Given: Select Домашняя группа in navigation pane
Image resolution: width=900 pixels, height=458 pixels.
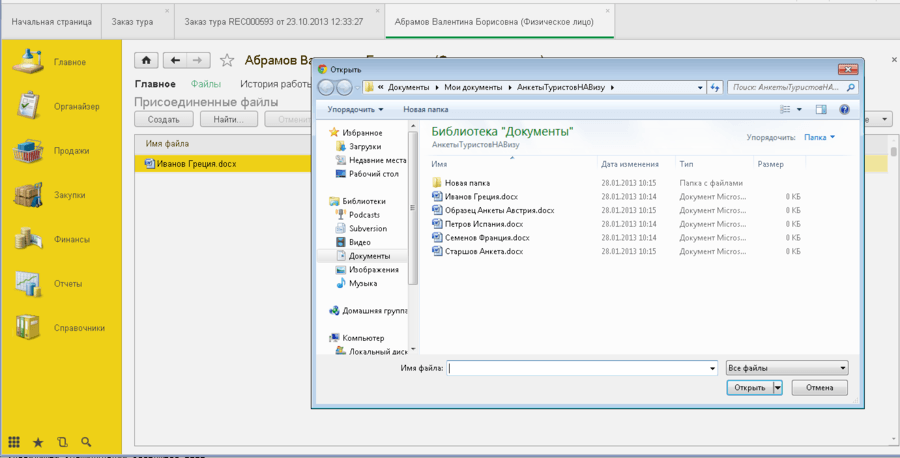Looking at the screenshot, I should click(x=367, y=311).
